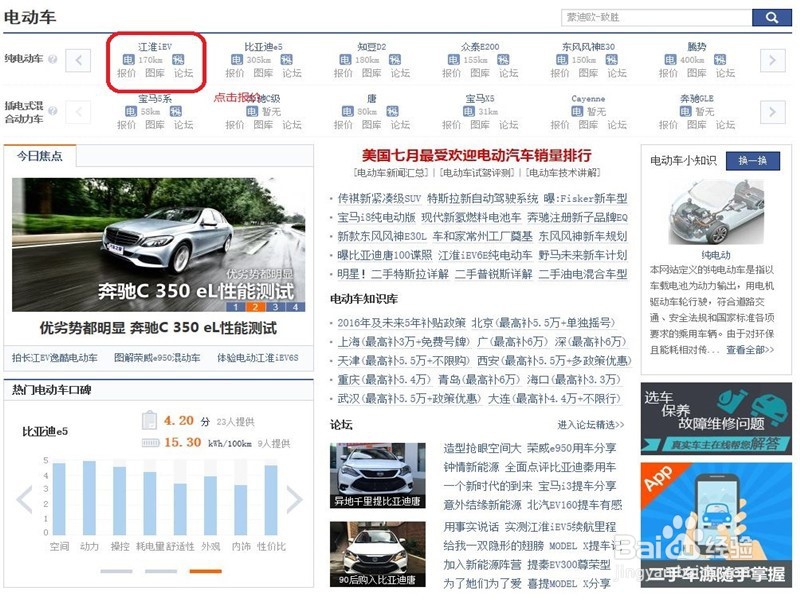The image size is (800, 600).
Task: Switch focus slideshow to slide 4
Action: click(x=295, y=307)
